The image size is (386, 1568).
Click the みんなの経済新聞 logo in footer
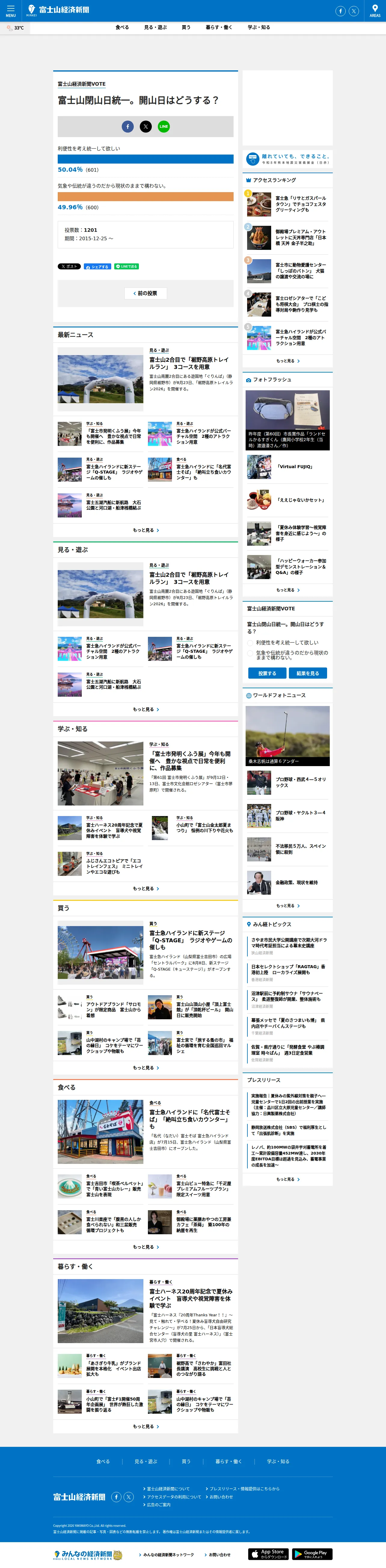point(88,1554)
